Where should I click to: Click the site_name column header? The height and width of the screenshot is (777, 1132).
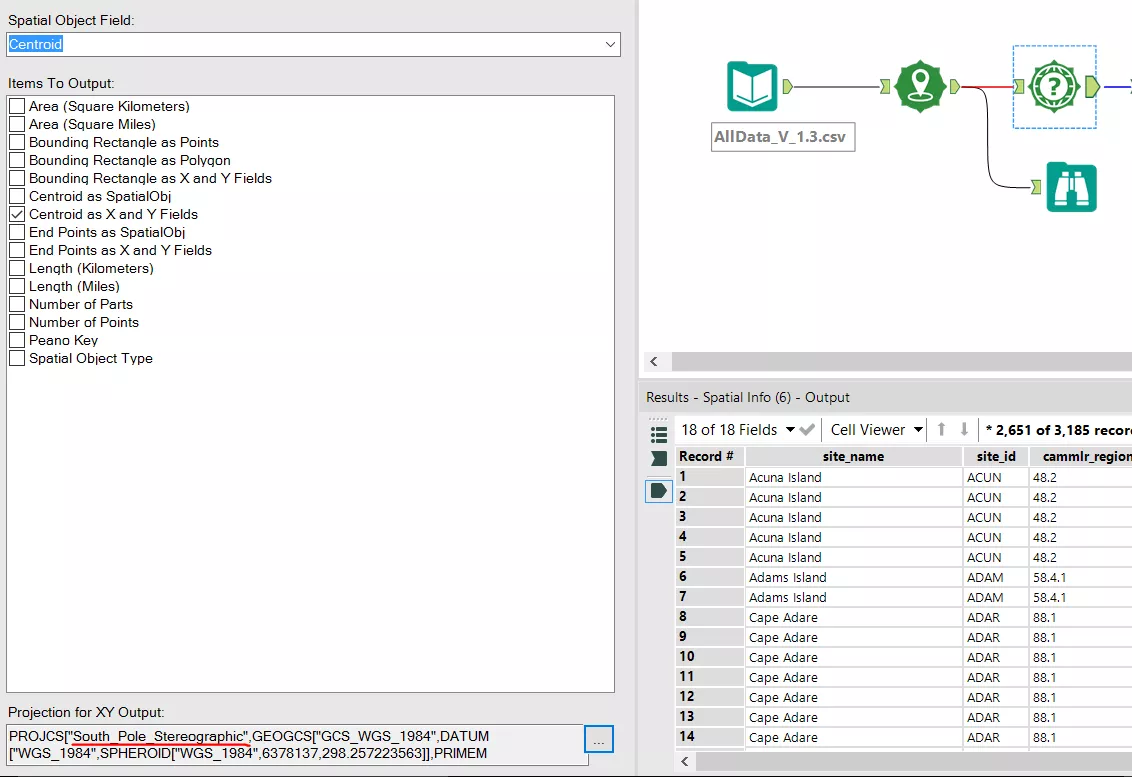tap(853, 456)
